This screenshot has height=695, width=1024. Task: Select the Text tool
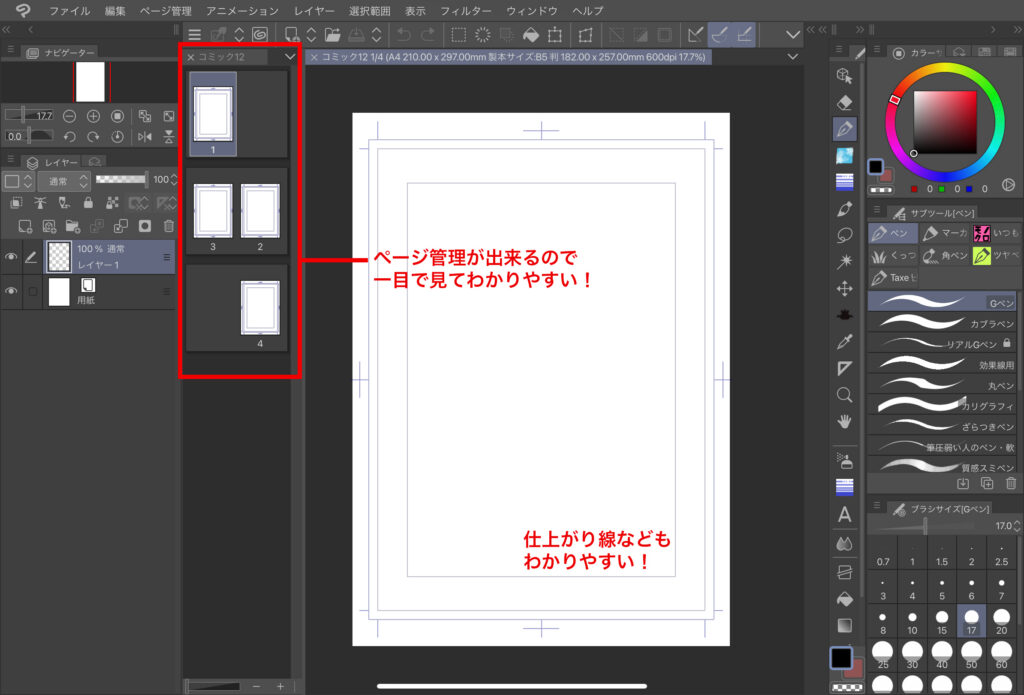coord(844,515)
